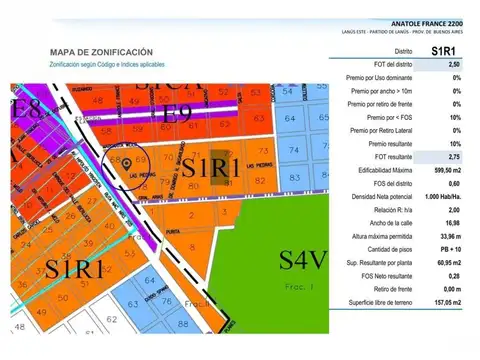Select the value 157,05 m2
The image size is (480, 360).
(448, 302)
